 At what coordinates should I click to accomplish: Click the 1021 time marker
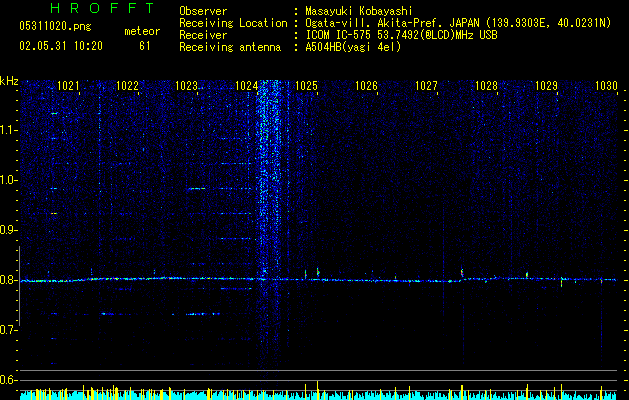click(x=68, y=86)
